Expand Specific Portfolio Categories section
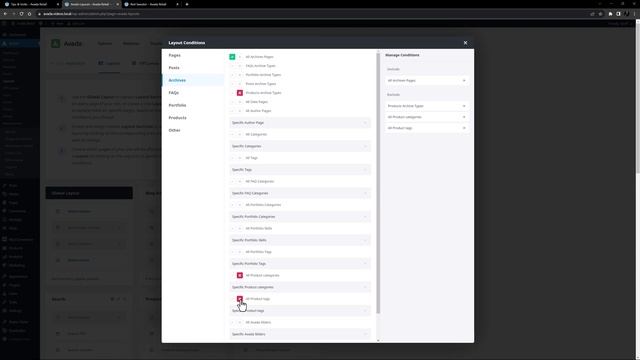 [x=300, y=217]
